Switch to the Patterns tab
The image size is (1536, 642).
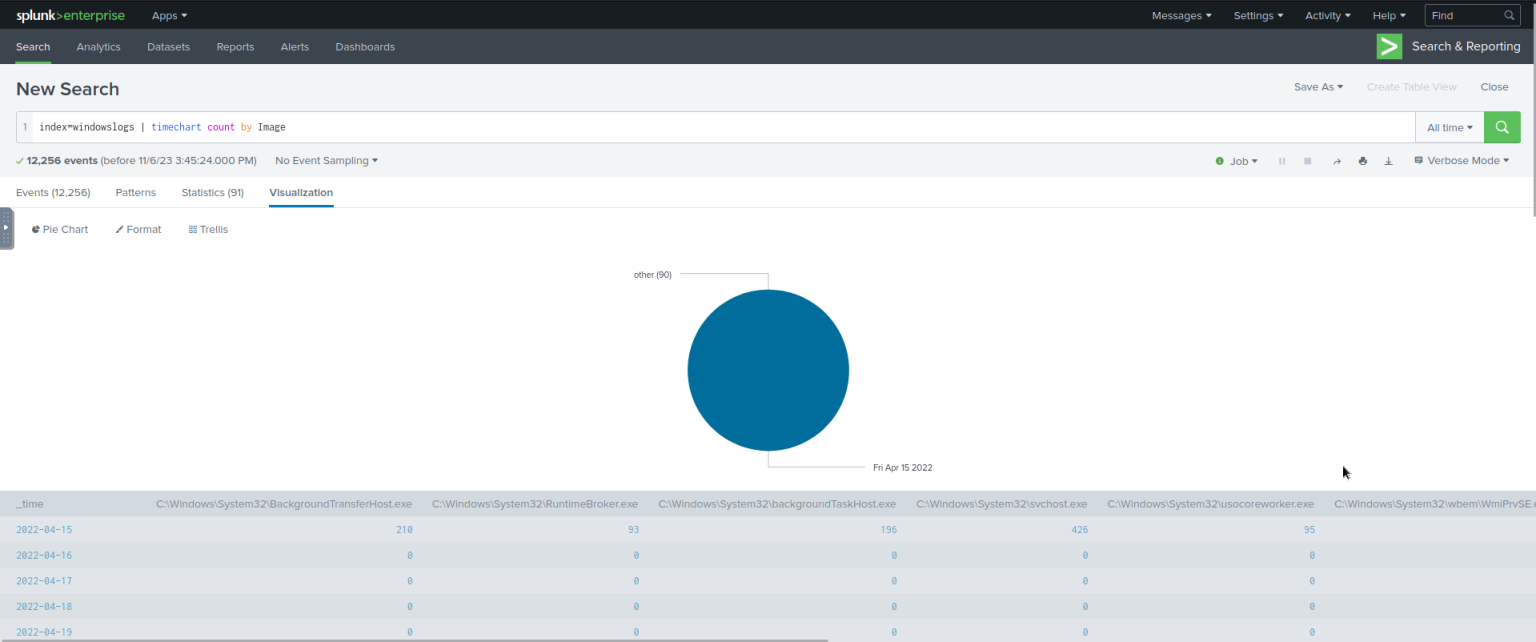135,192
